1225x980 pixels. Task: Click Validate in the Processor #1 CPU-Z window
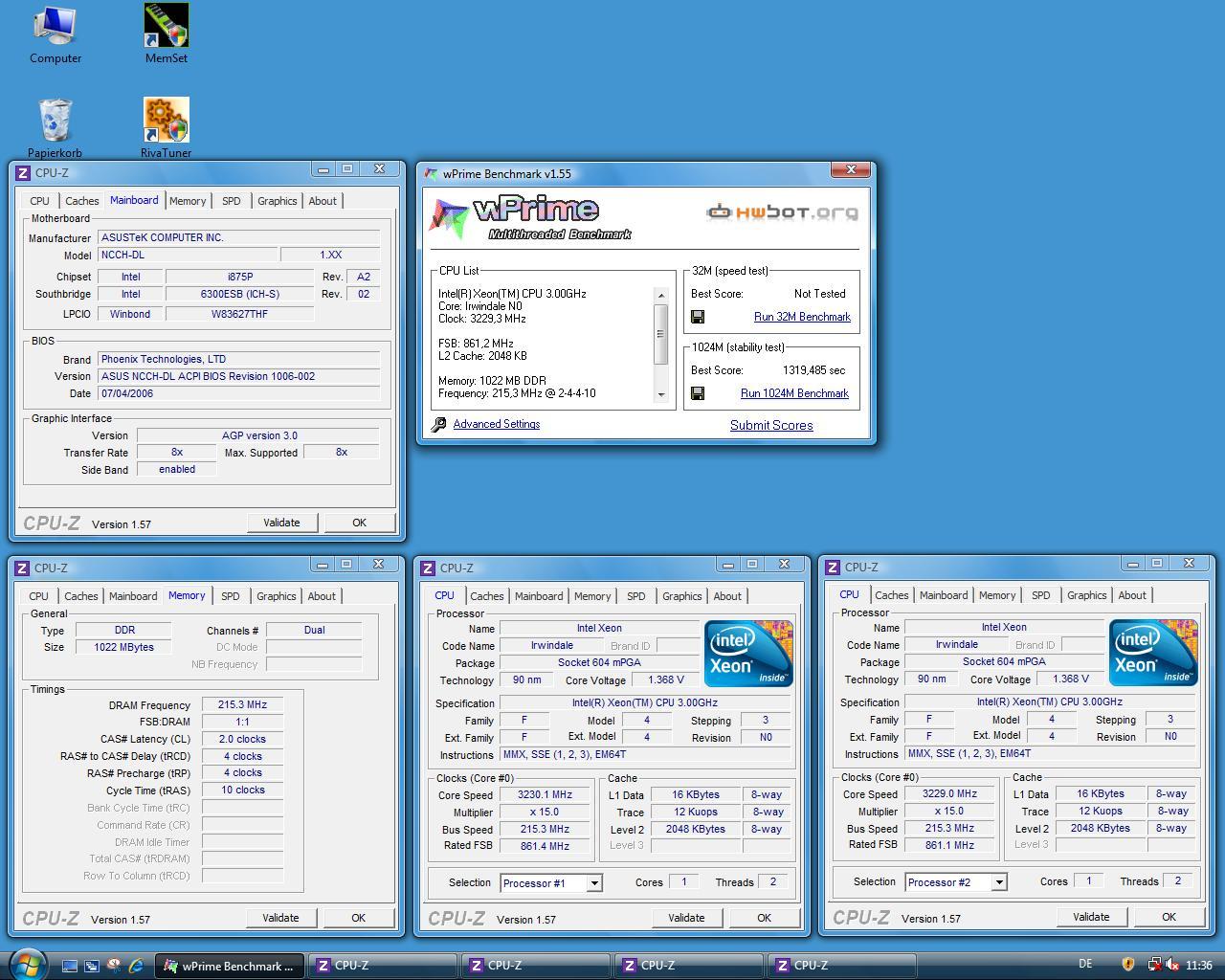686,918
